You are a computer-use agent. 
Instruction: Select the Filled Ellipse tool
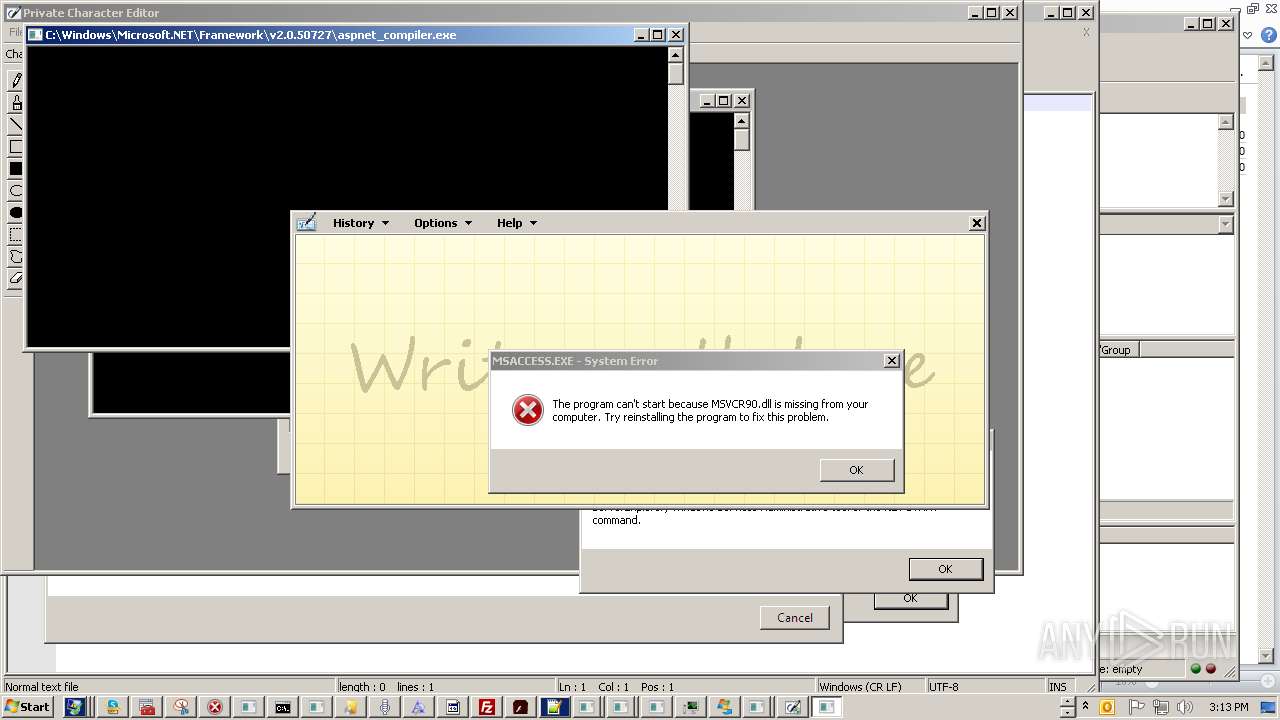coord(15,213)
